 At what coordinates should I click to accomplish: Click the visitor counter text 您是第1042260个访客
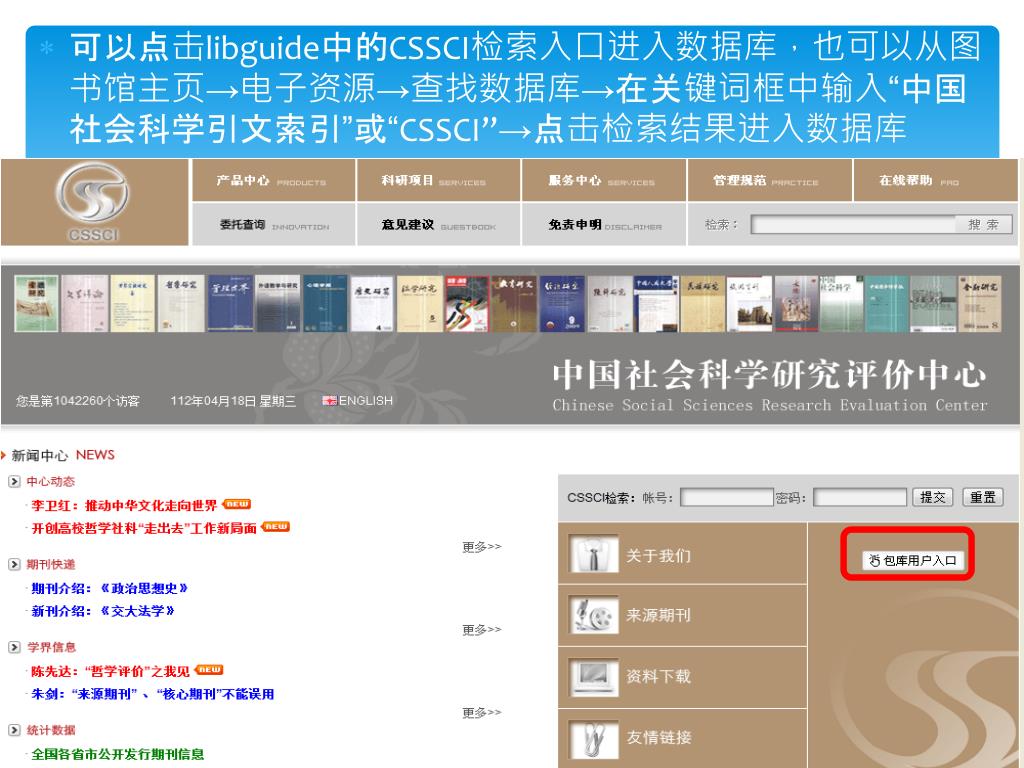tap(78, 401)
